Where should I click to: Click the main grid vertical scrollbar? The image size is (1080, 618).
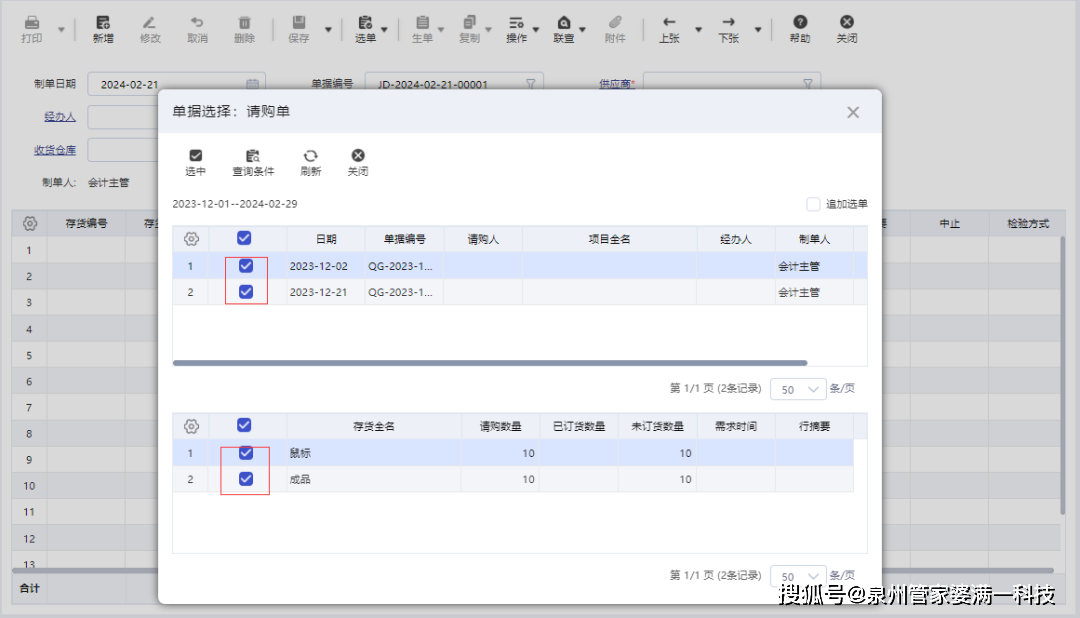pyautogui.click(x=1062, y=375)
